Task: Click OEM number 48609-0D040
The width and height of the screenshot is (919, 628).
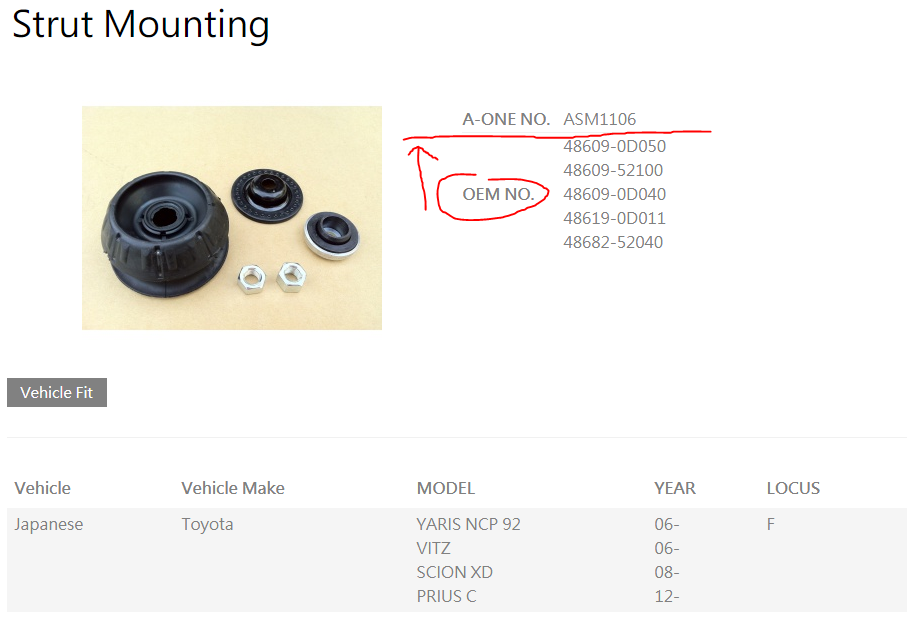Action: (x=615, y=194)
